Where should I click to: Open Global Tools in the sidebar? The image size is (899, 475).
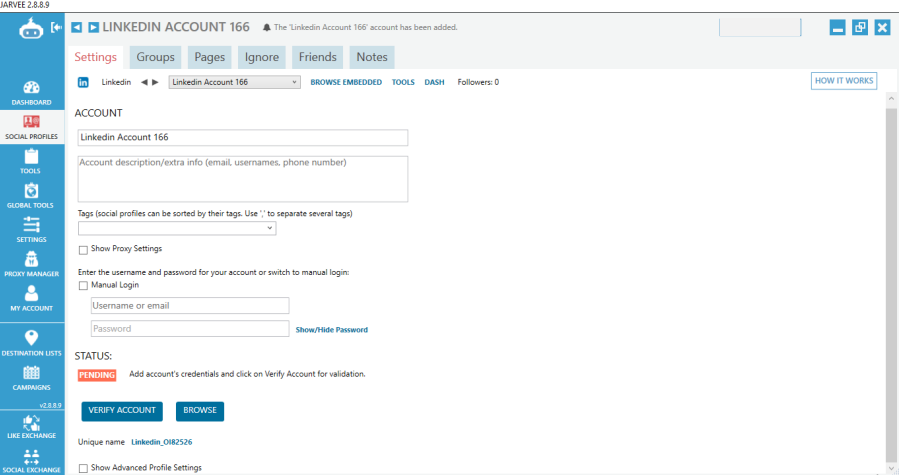pos(32,196)
